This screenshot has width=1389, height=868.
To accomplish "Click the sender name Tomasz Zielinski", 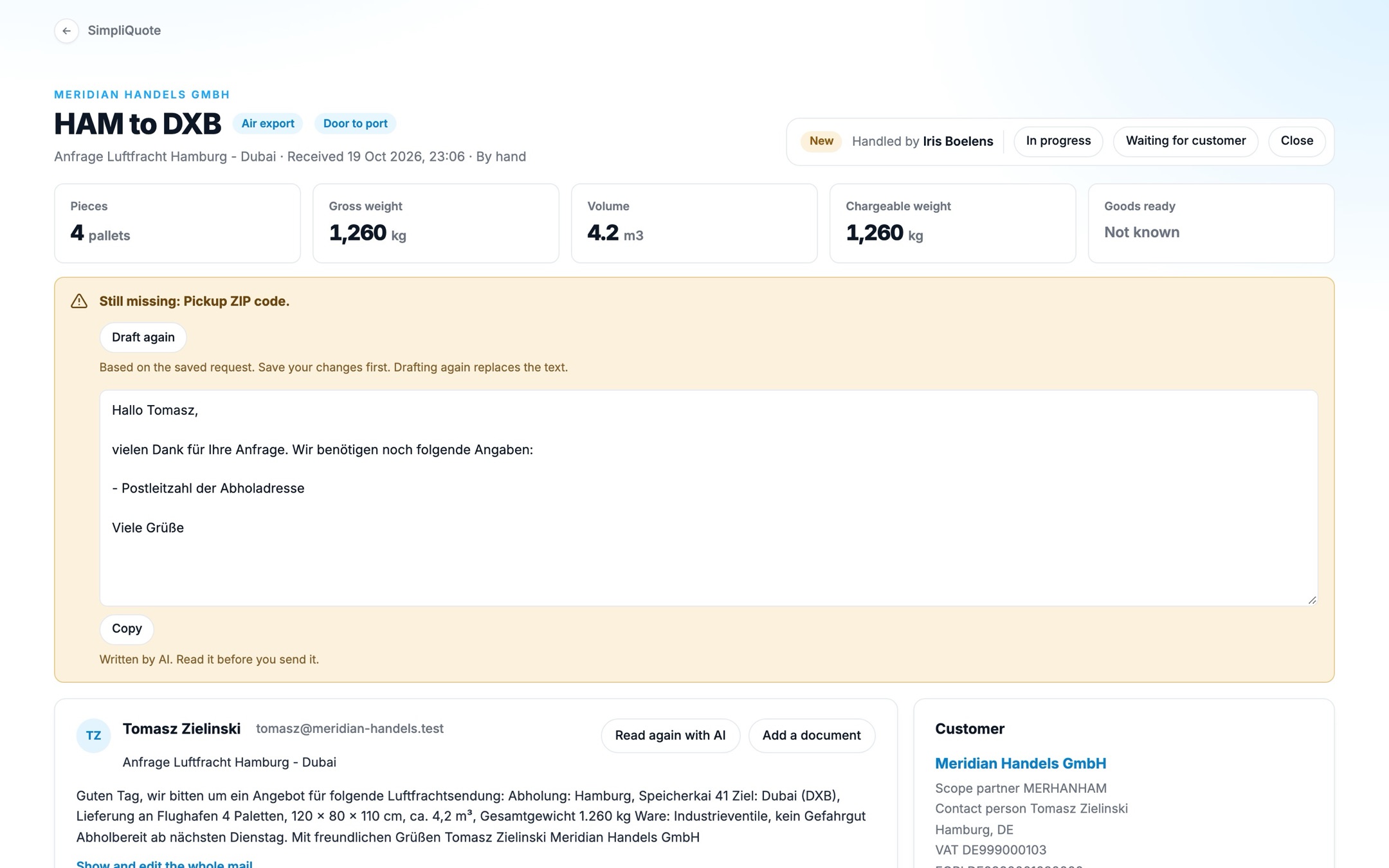I will coord(181,728).
